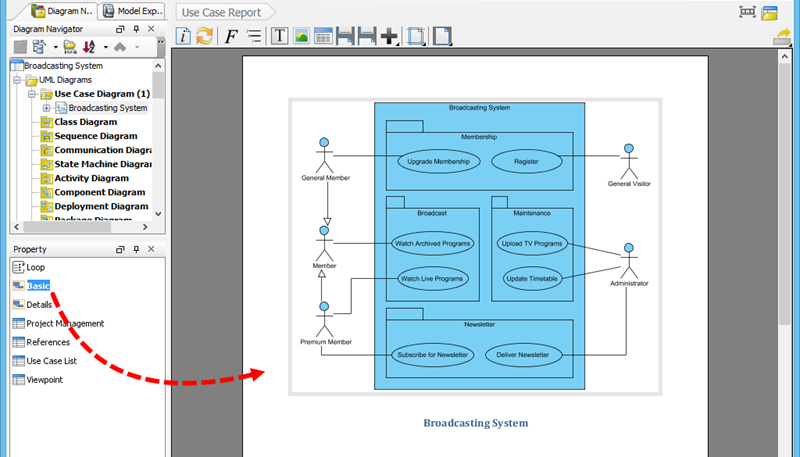The image size is (800, 457).
Task: Refresh the report with the orange arrows icon
Action: 205,36
